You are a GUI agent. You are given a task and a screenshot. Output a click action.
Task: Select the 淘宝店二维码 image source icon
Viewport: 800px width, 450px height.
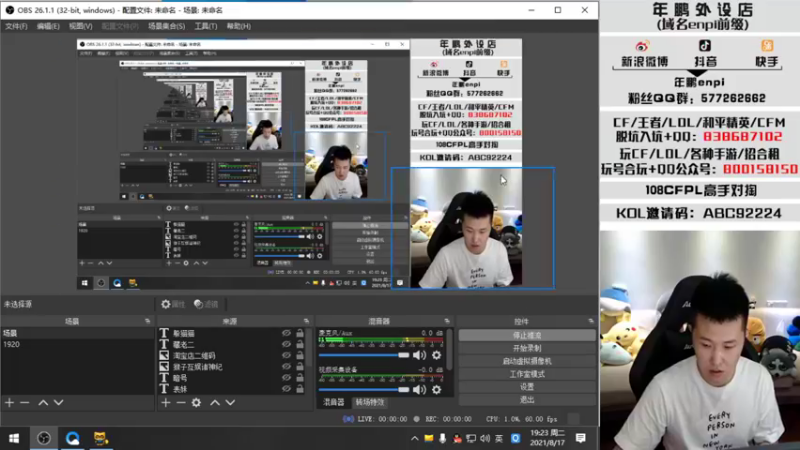(164, 355)
